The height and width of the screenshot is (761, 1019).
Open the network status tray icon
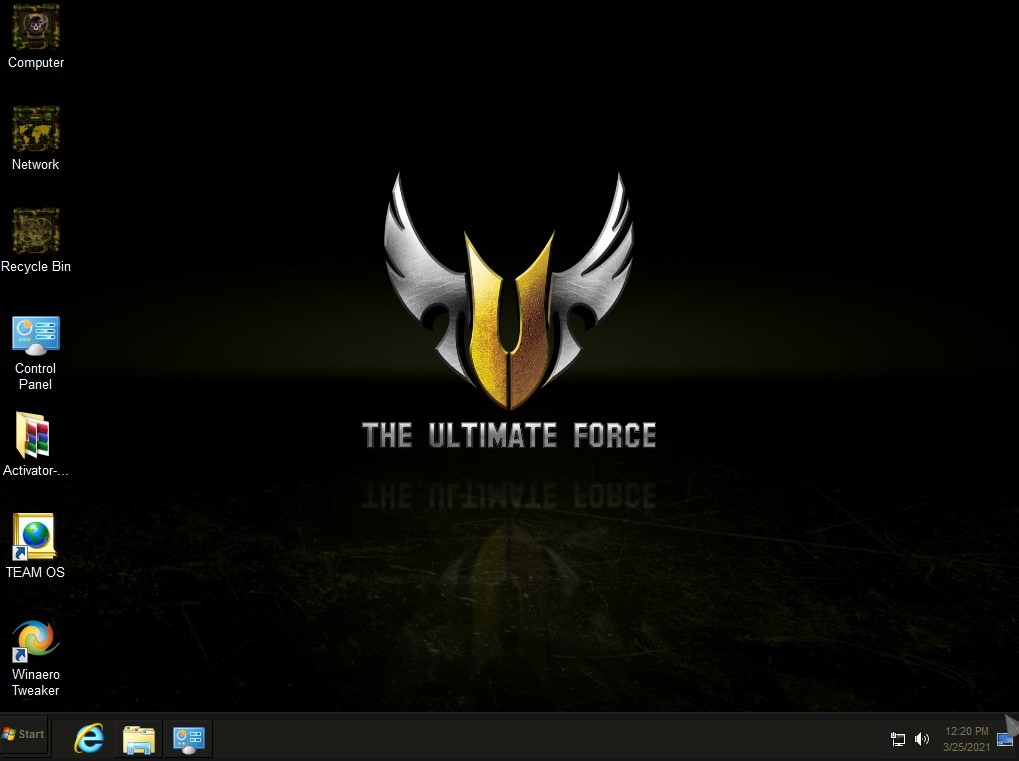point(898,739)
